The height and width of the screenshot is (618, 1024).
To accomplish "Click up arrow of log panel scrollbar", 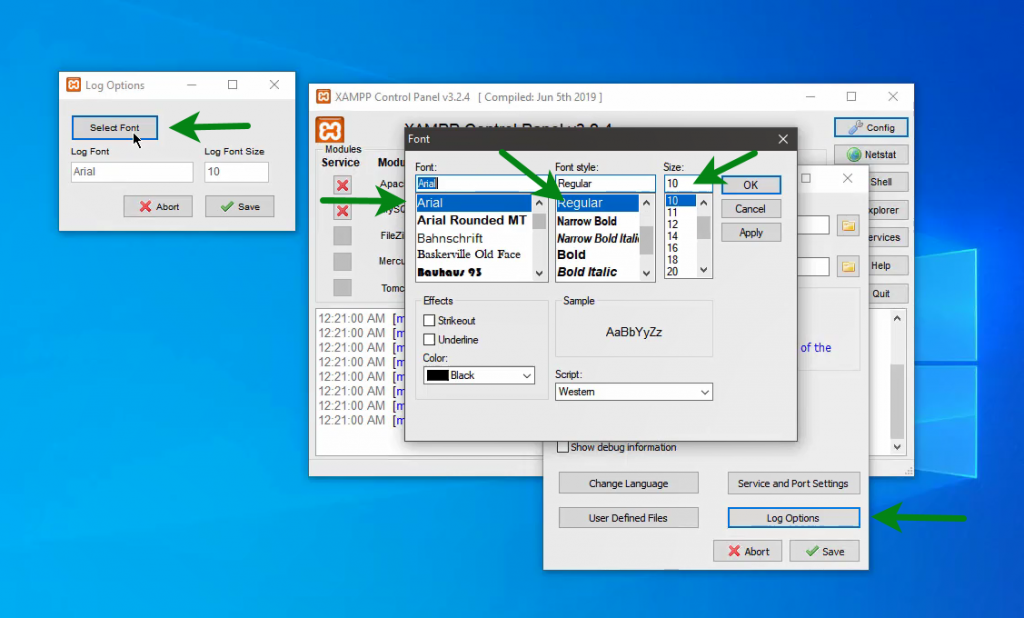I will click(x=897, y=318).
